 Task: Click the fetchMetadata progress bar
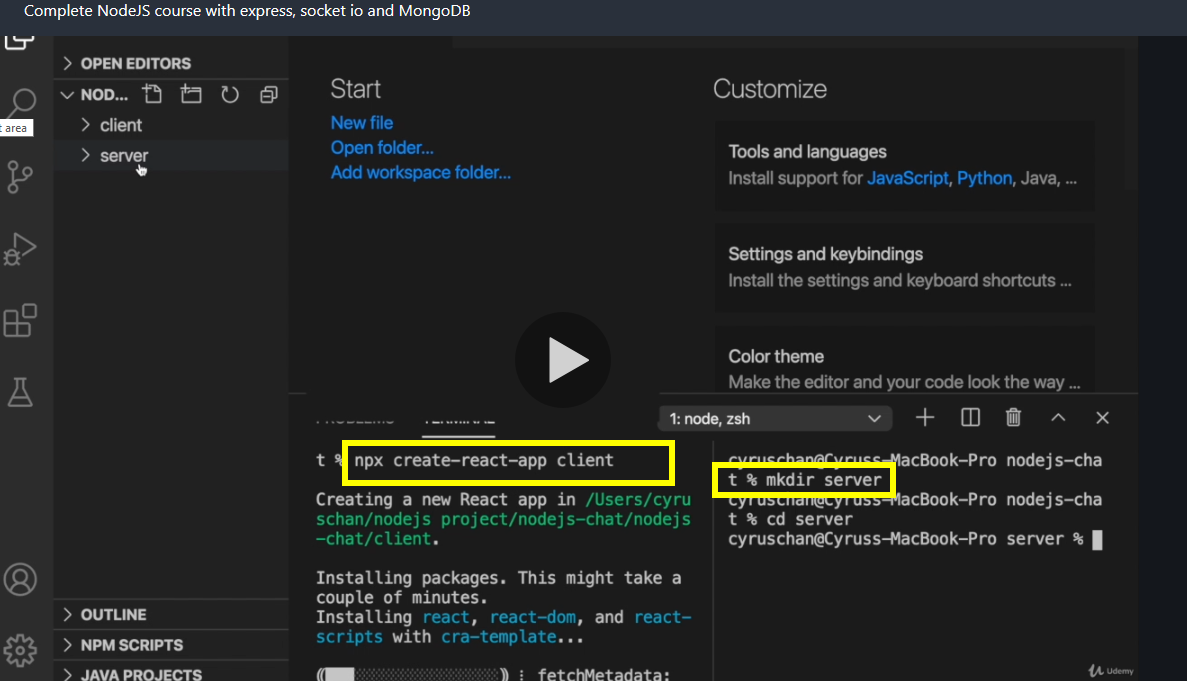tap(413, 673)
